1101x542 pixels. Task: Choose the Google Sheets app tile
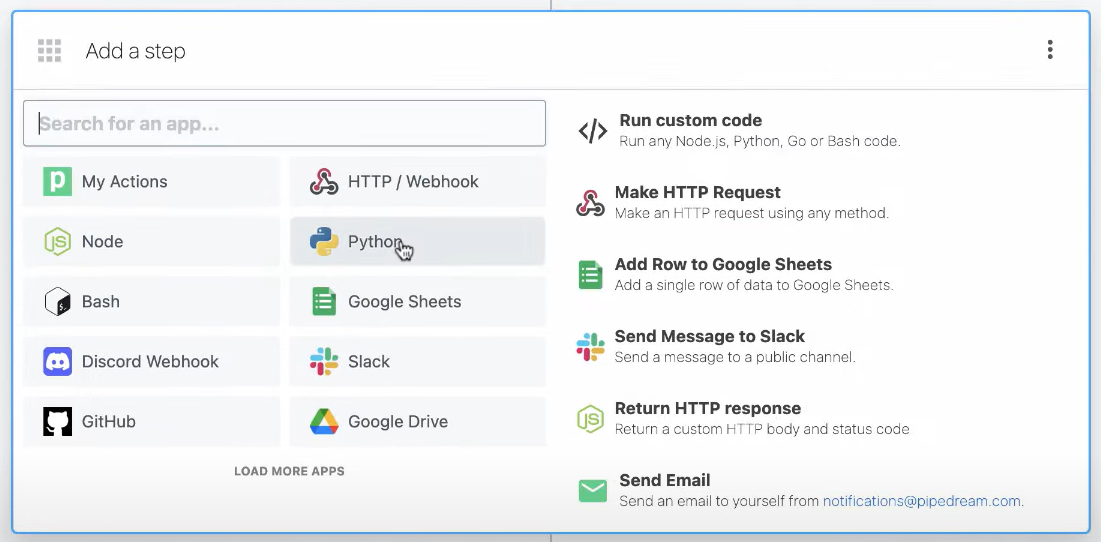(417, 301)
